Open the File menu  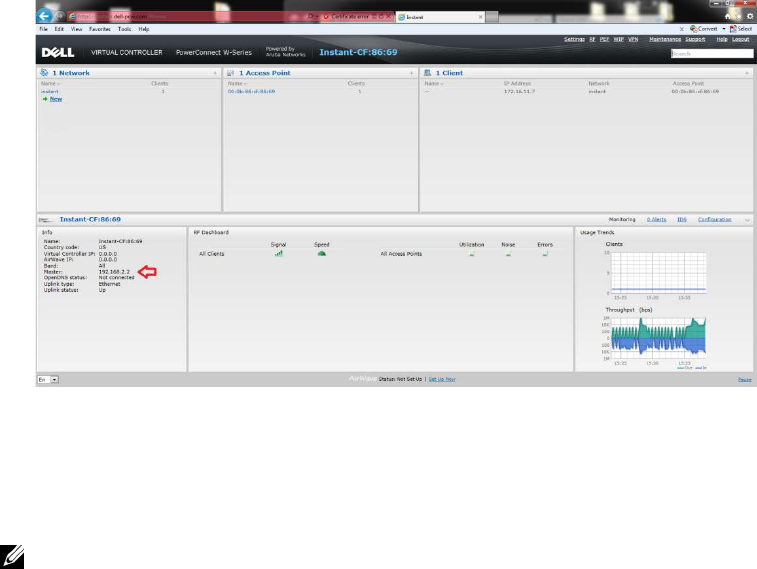click(43, 29)
